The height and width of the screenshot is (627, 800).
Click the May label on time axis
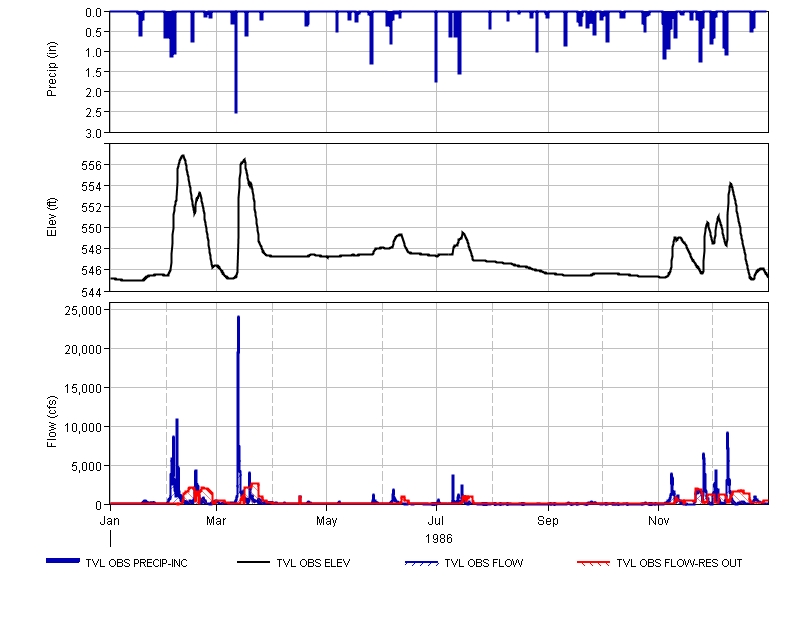(327, 521)
